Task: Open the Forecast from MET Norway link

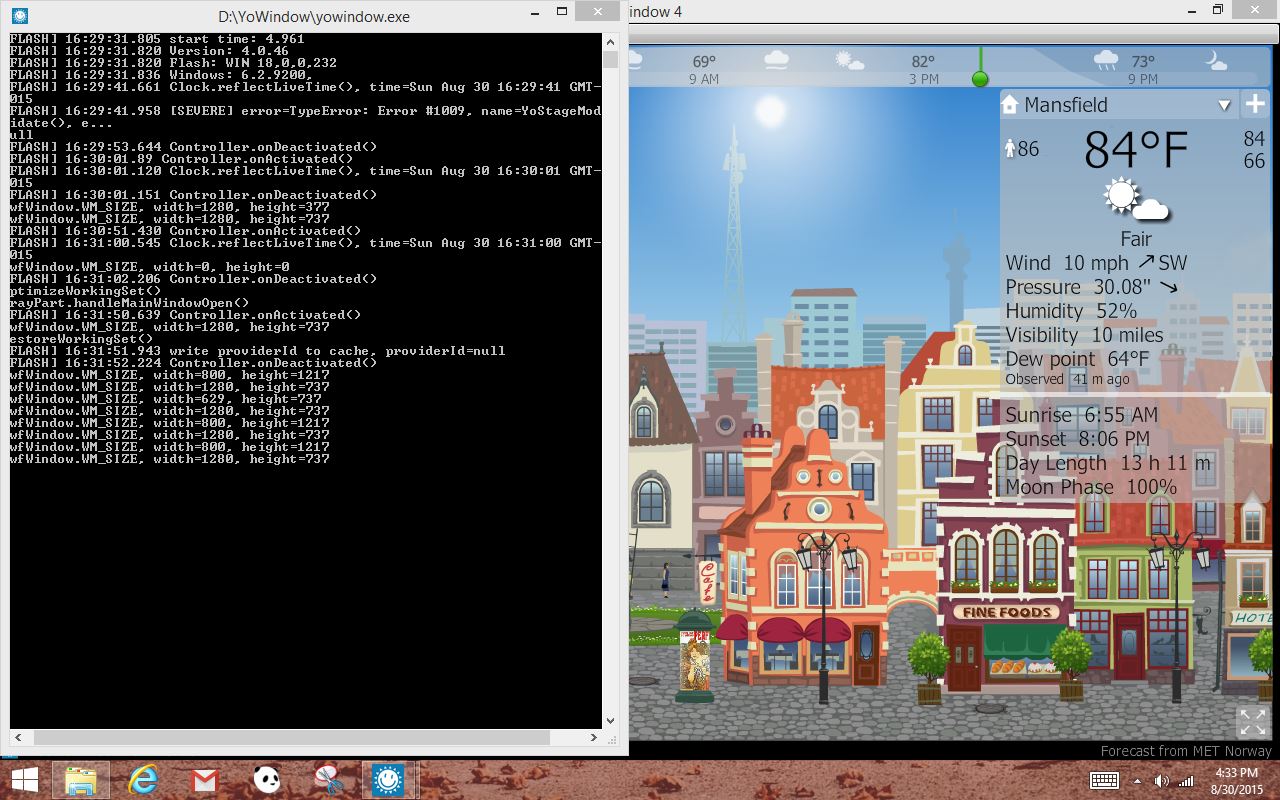Action: coord(1186,751)
